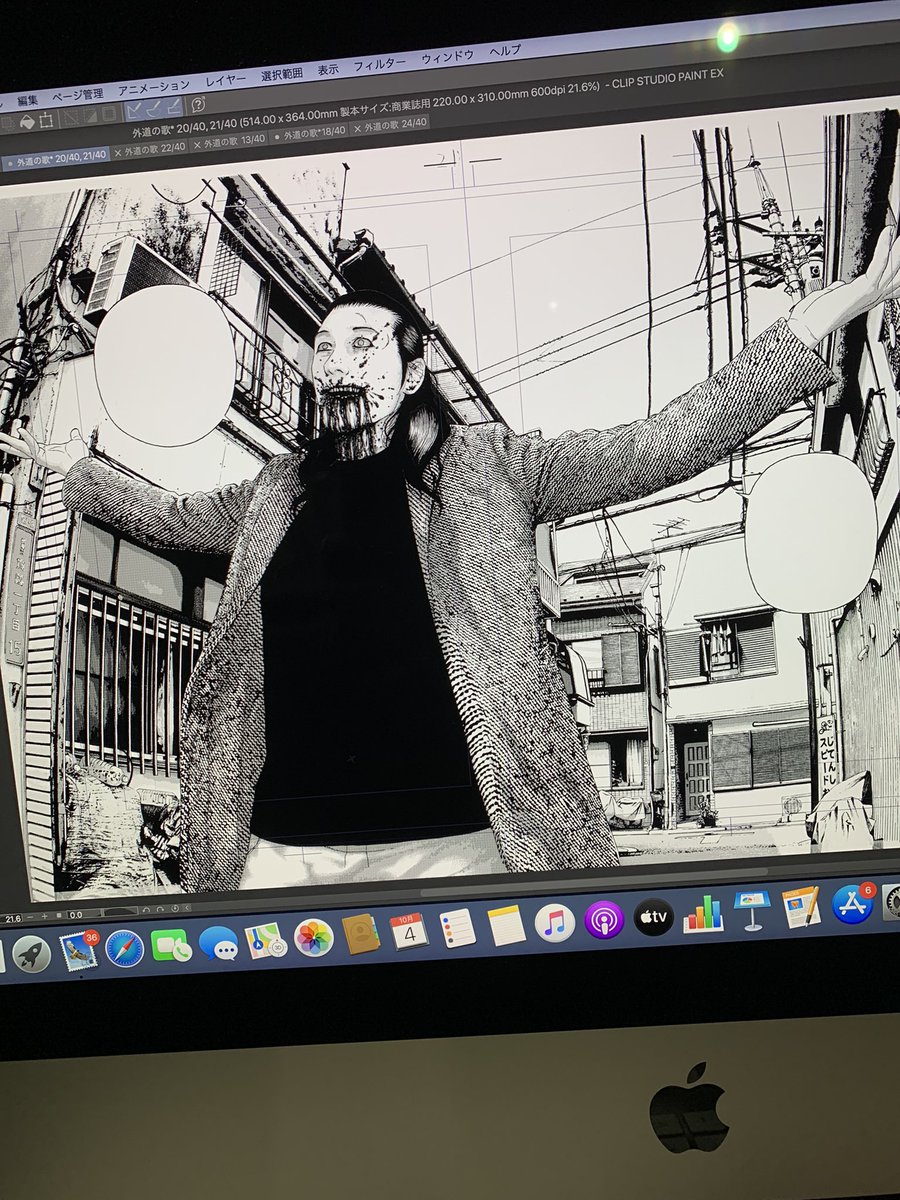Open the ページ管理 menu

(x=77, y=94)
